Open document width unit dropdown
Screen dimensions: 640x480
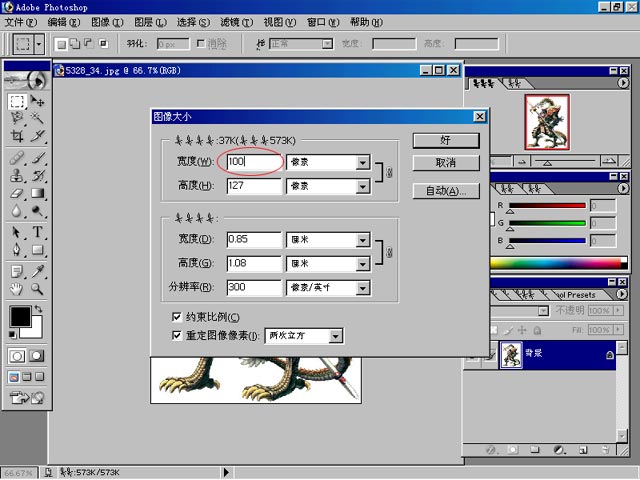tap(362, 240)
